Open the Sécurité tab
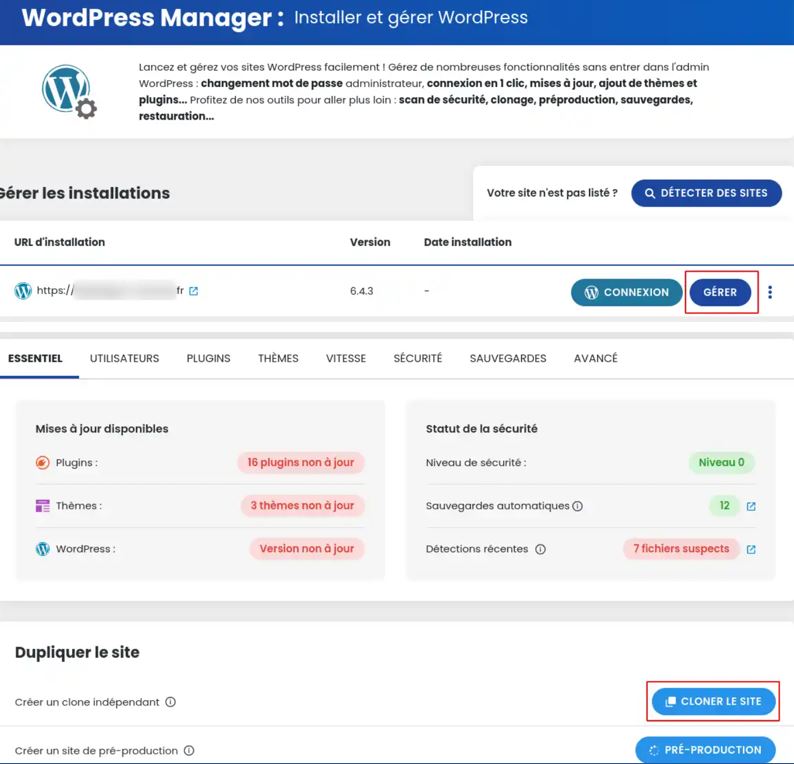This screenshot has height=764, width=794. (x=418, y=358)
